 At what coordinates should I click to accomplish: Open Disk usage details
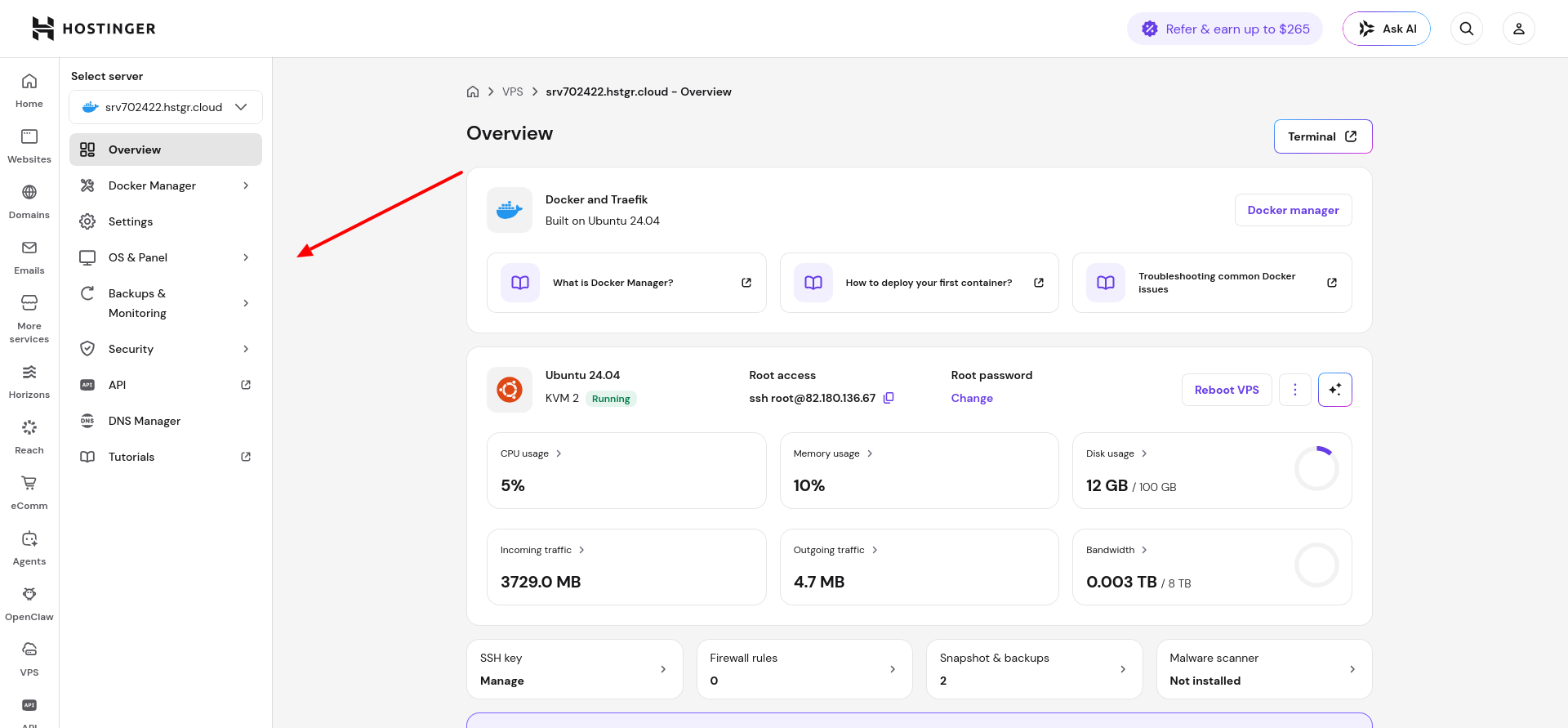pyautogui.click(x=1116, y=453)
